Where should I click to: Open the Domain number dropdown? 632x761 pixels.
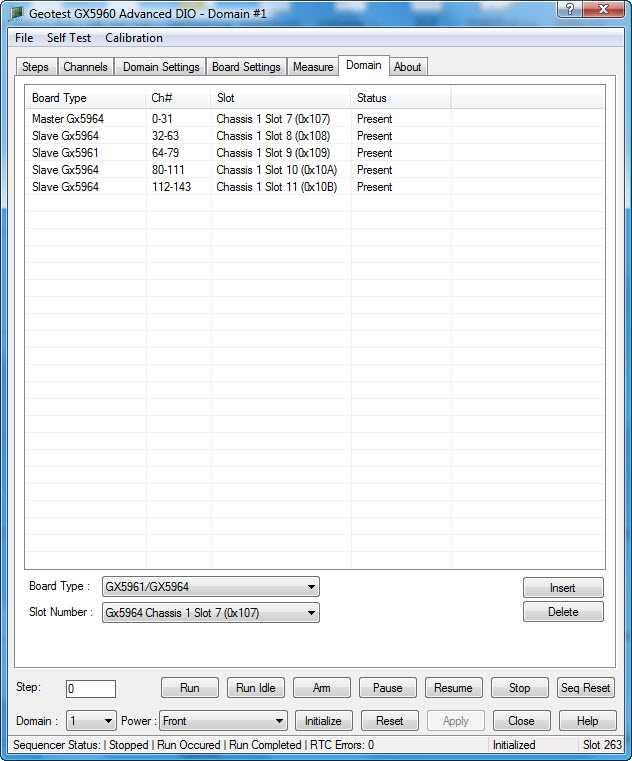(x=91, y=721)
